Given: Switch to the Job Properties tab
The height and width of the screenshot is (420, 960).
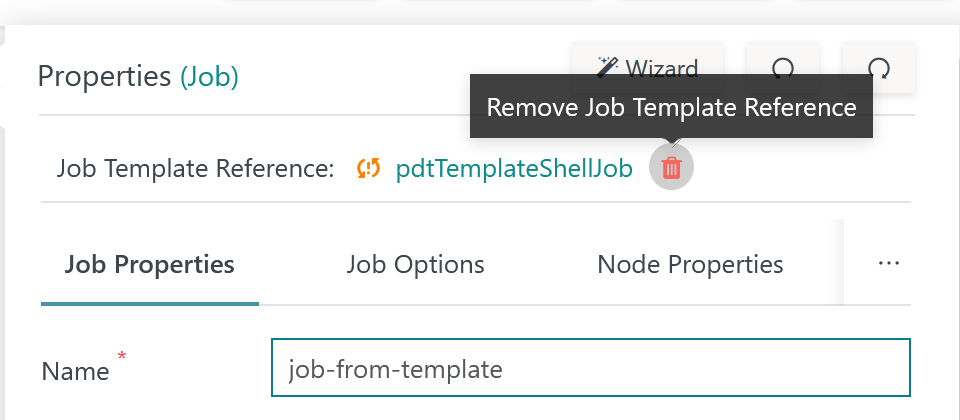Looking at the screenshot, I should click(149, 264).
